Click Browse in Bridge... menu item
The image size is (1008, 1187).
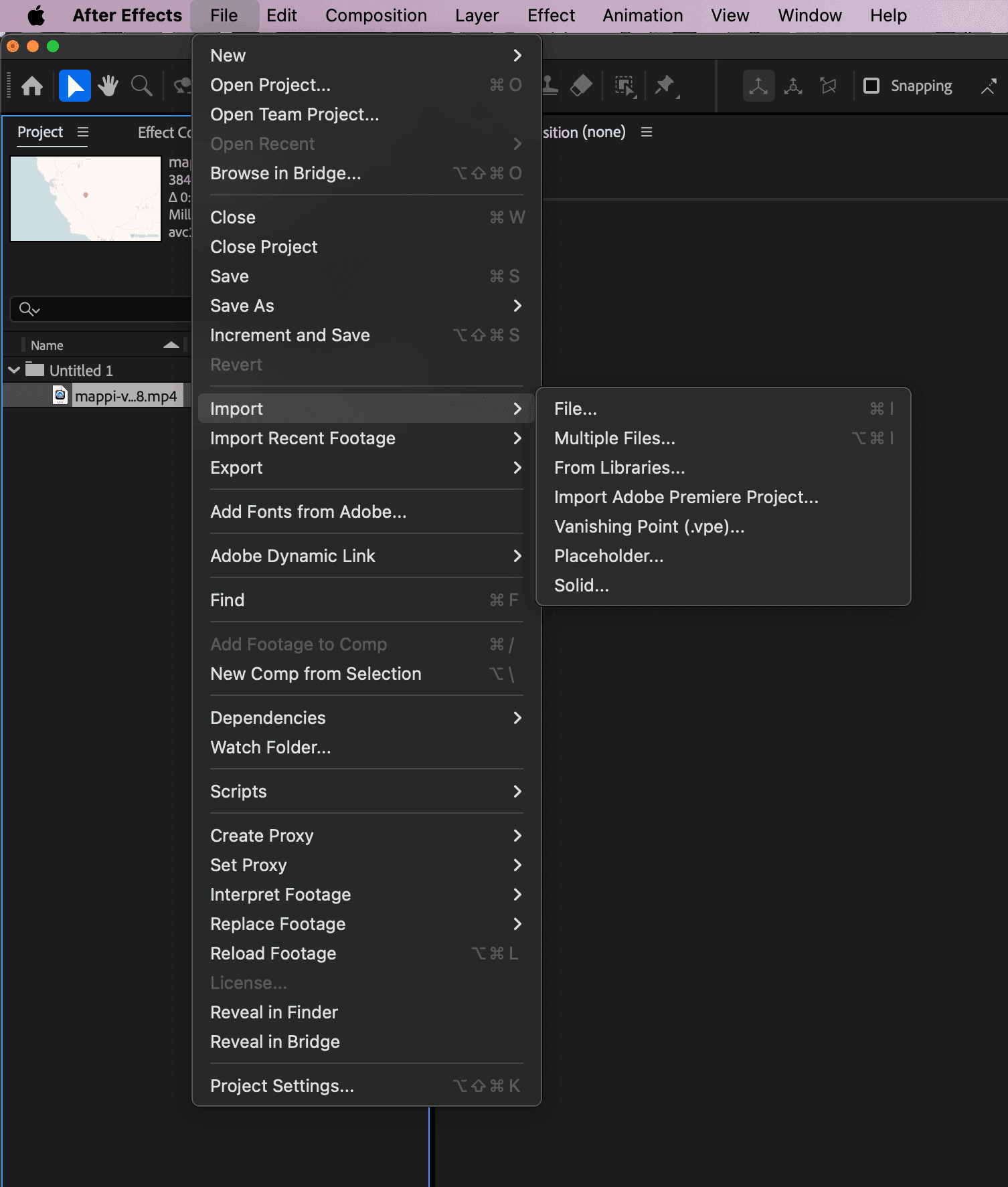point(366,173)
